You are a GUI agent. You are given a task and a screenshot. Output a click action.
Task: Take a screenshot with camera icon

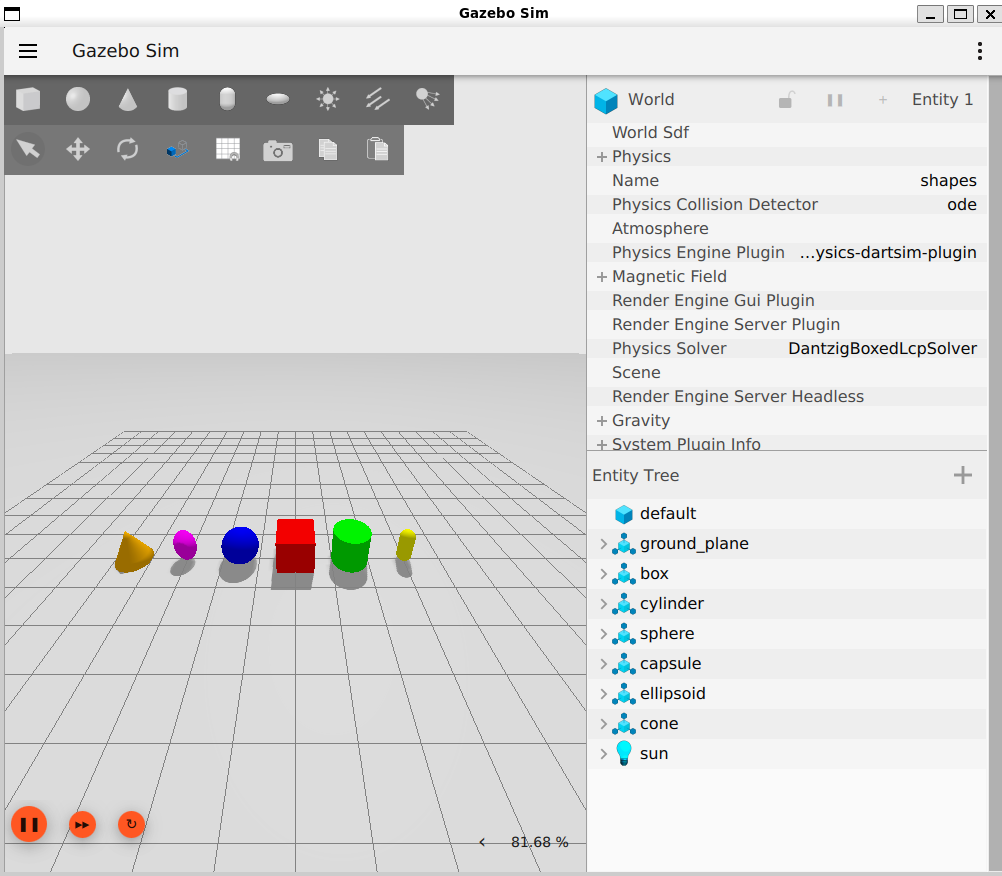tap(278, 150)
